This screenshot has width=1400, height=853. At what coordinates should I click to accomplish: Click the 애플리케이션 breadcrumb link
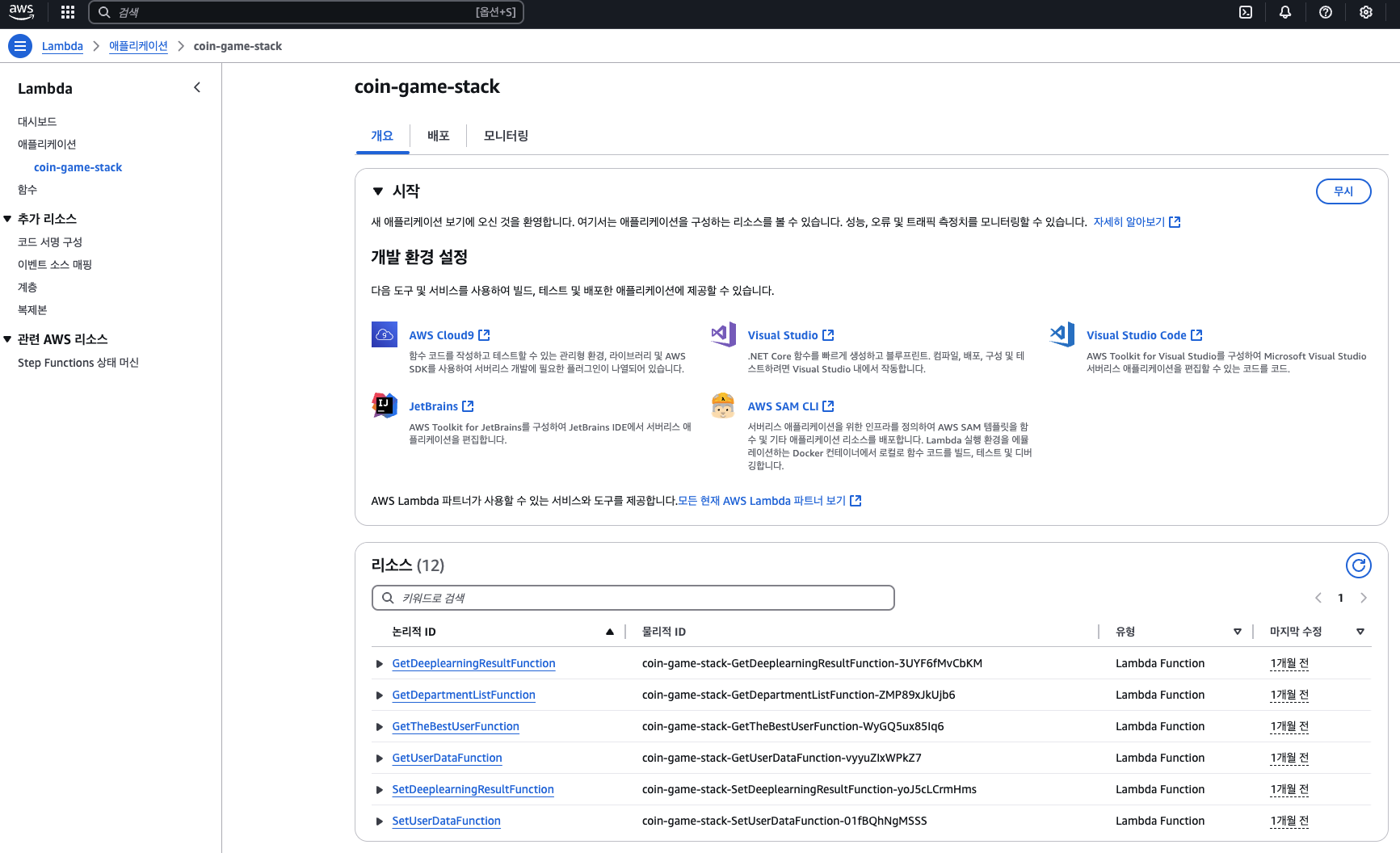click(138, 46)
